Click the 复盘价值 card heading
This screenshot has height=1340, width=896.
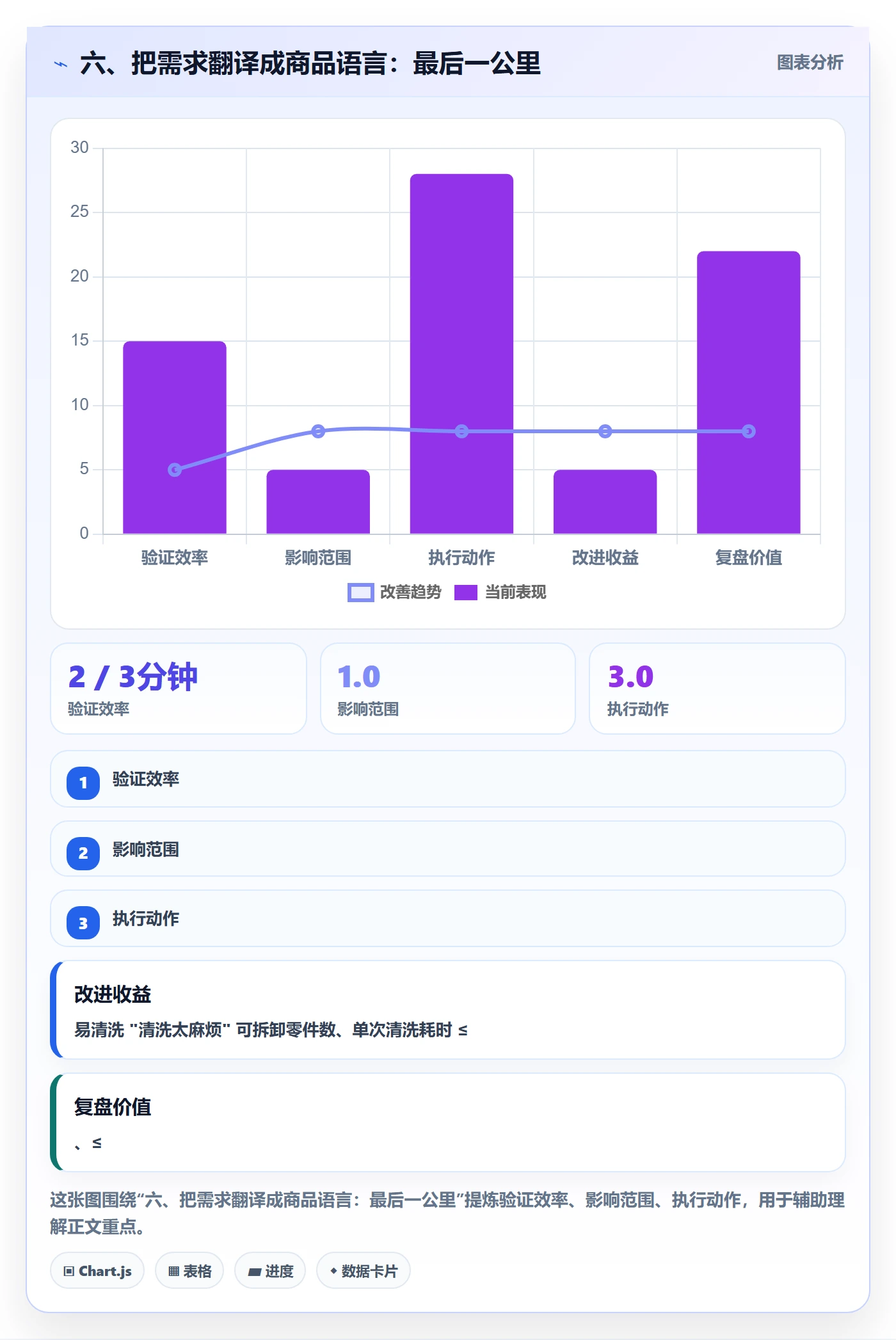pyautogui.click(x=113, y=1106)
